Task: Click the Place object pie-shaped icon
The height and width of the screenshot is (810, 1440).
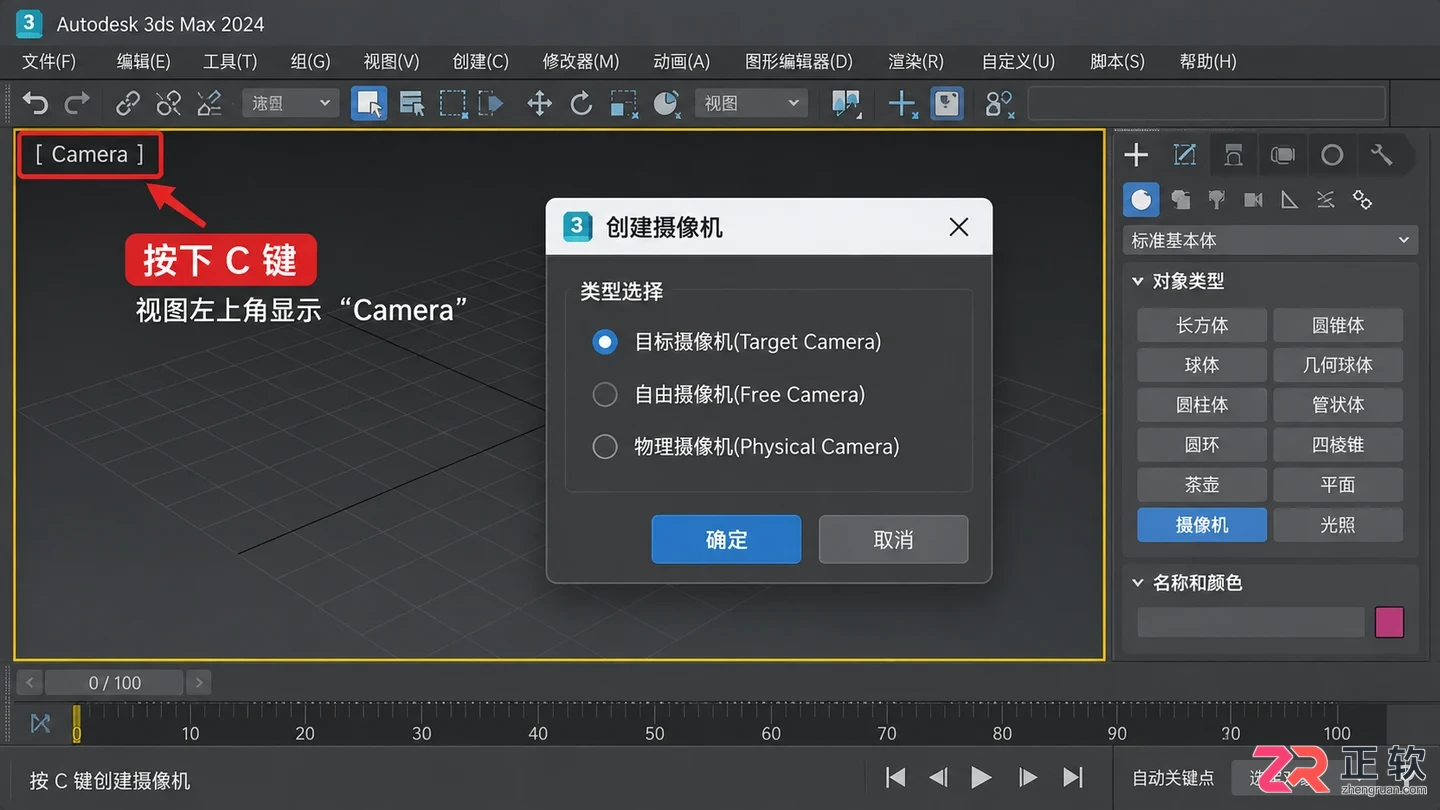Action: coord(666,103)
